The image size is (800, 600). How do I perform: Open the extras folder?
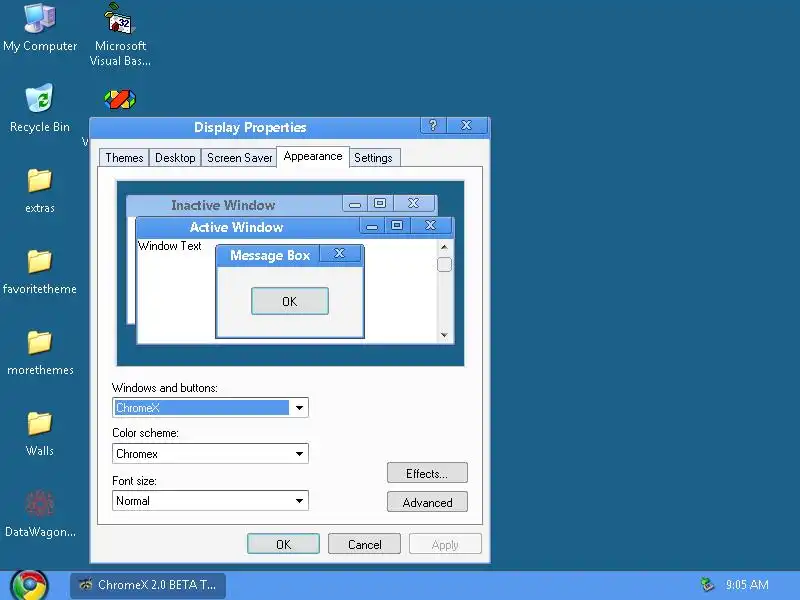tap(40, 191)
